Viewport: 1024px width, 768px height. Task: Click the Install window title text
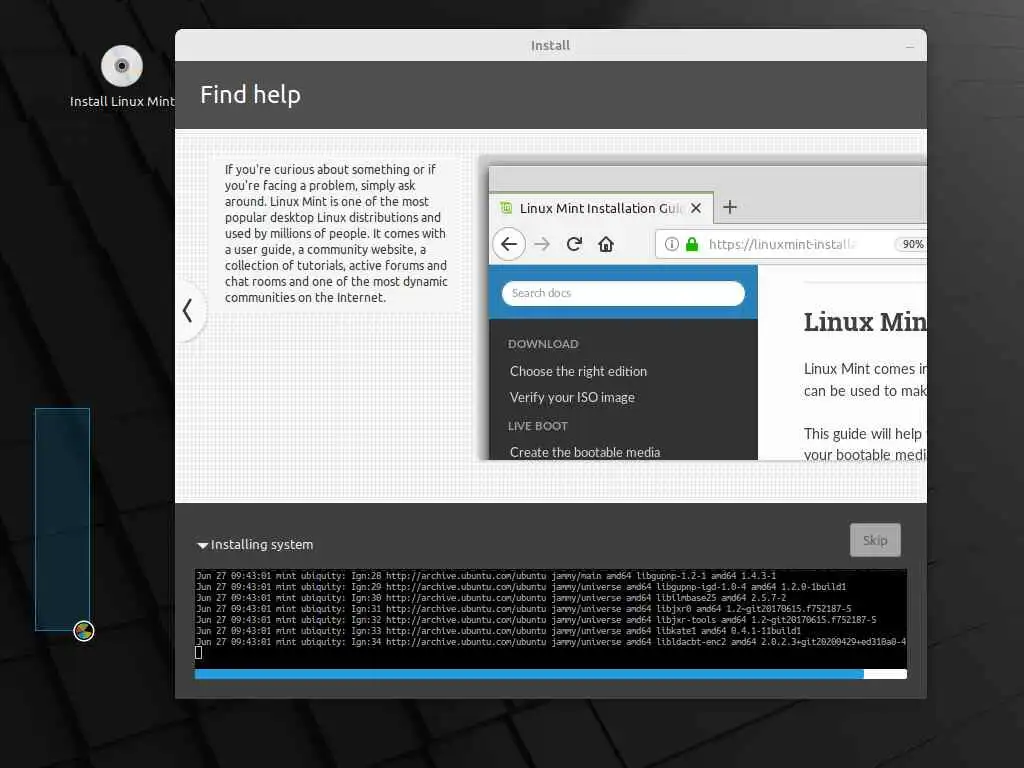click(550, 46)
